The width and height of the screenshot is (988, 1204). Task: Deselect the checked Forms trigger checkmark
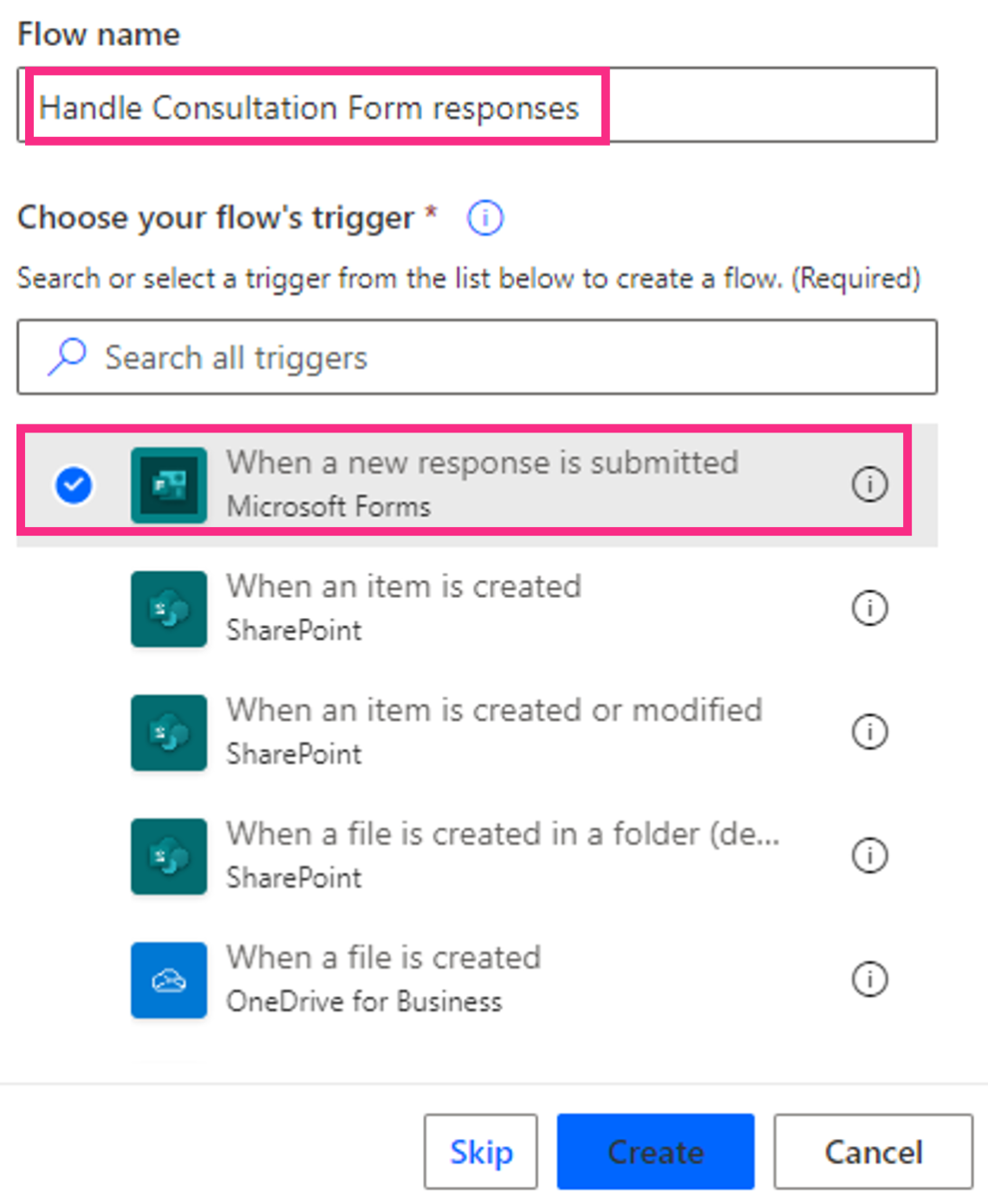(74, 484)
